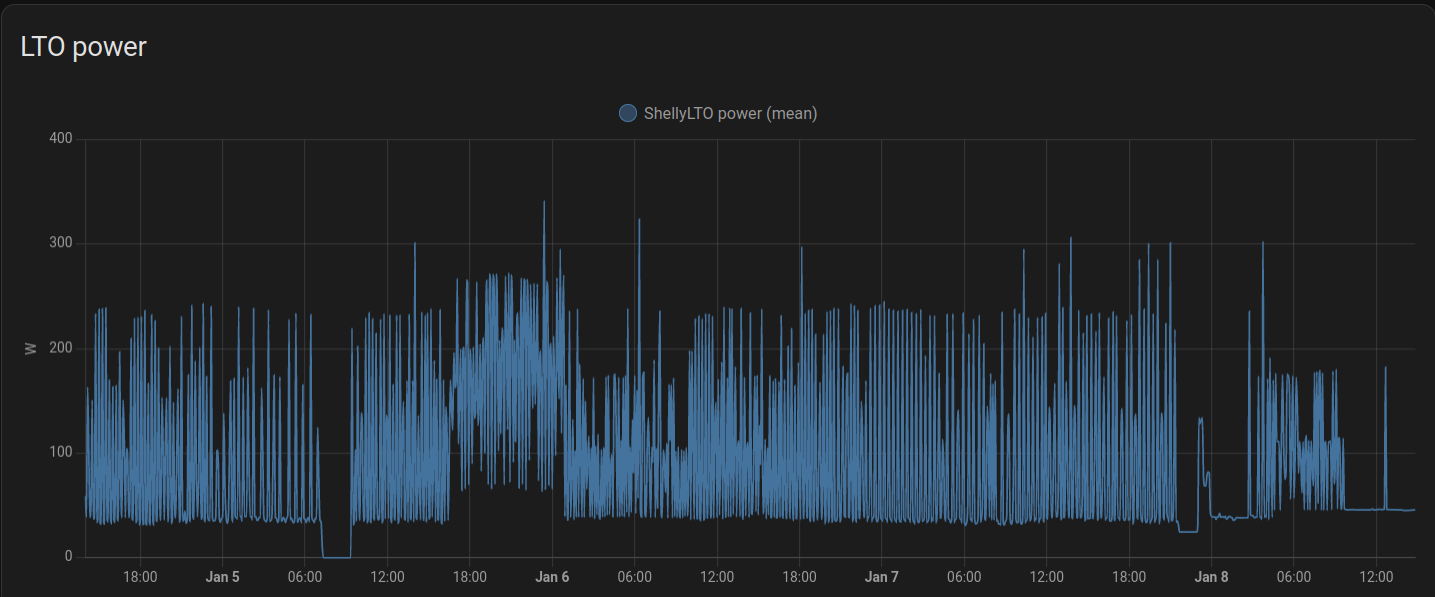1435x597 pixels.
Task: Click the 12:00 time label after Jan 8
Action: [x=1376, y=577]
